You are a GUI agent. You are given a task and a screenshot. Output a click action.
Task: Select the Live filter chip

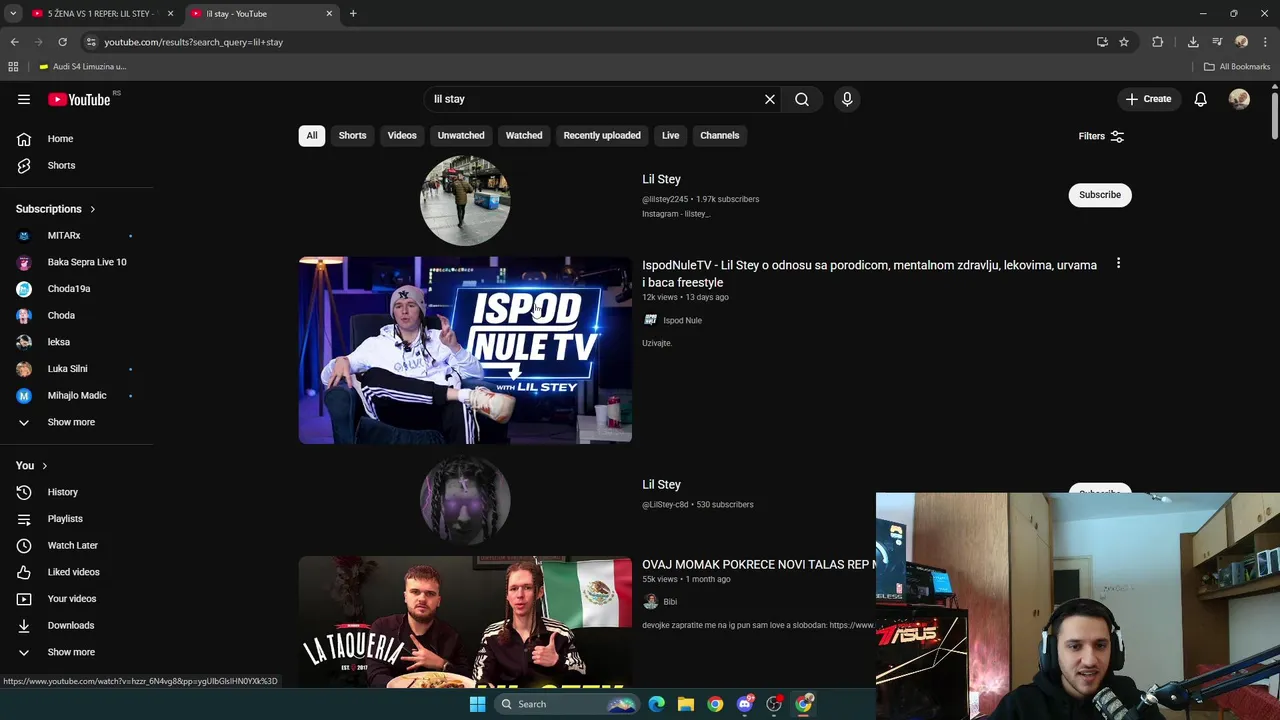click(670, 135)
